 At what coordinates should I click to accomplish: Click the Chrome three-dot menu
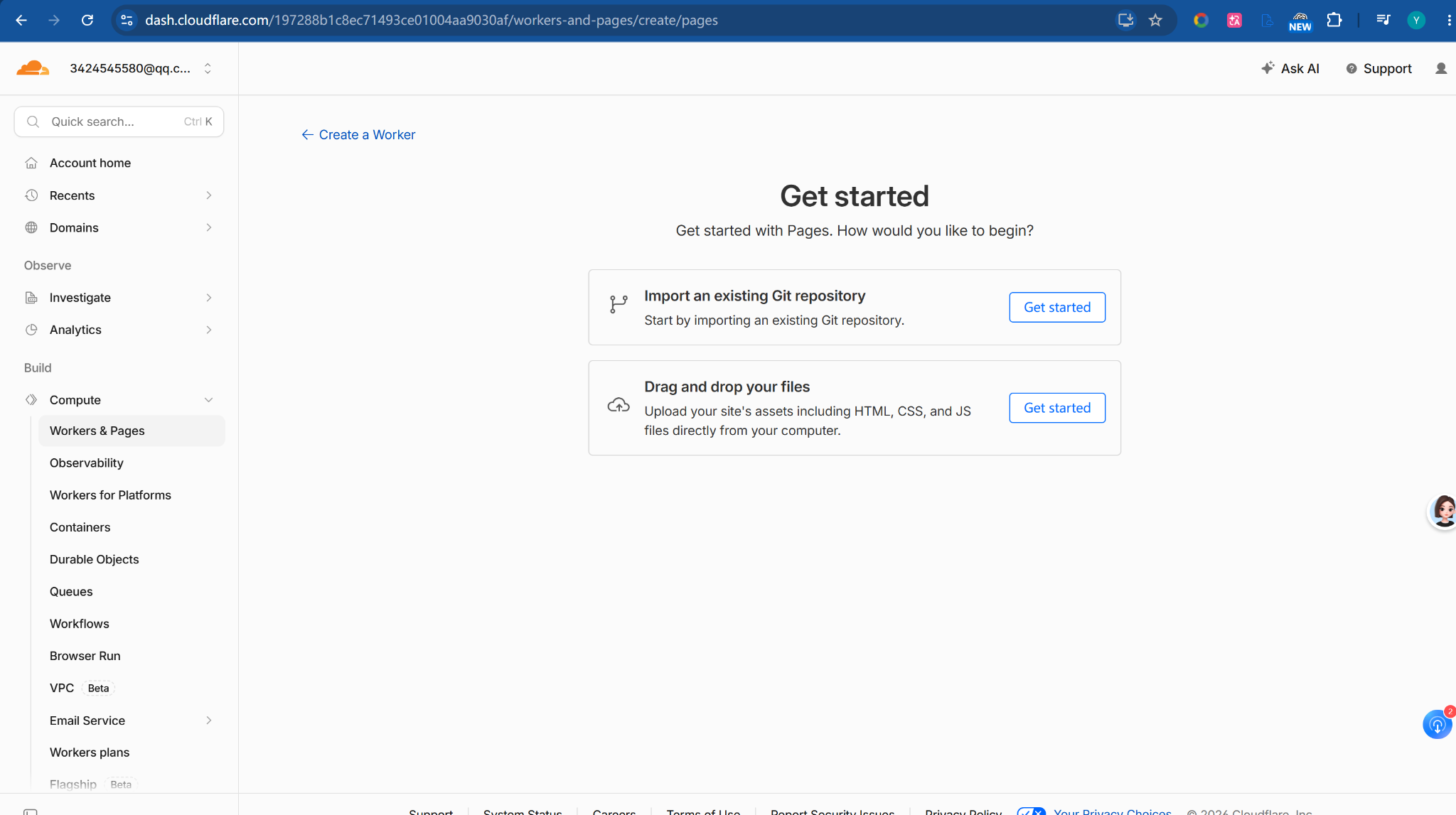point(1449,20)
